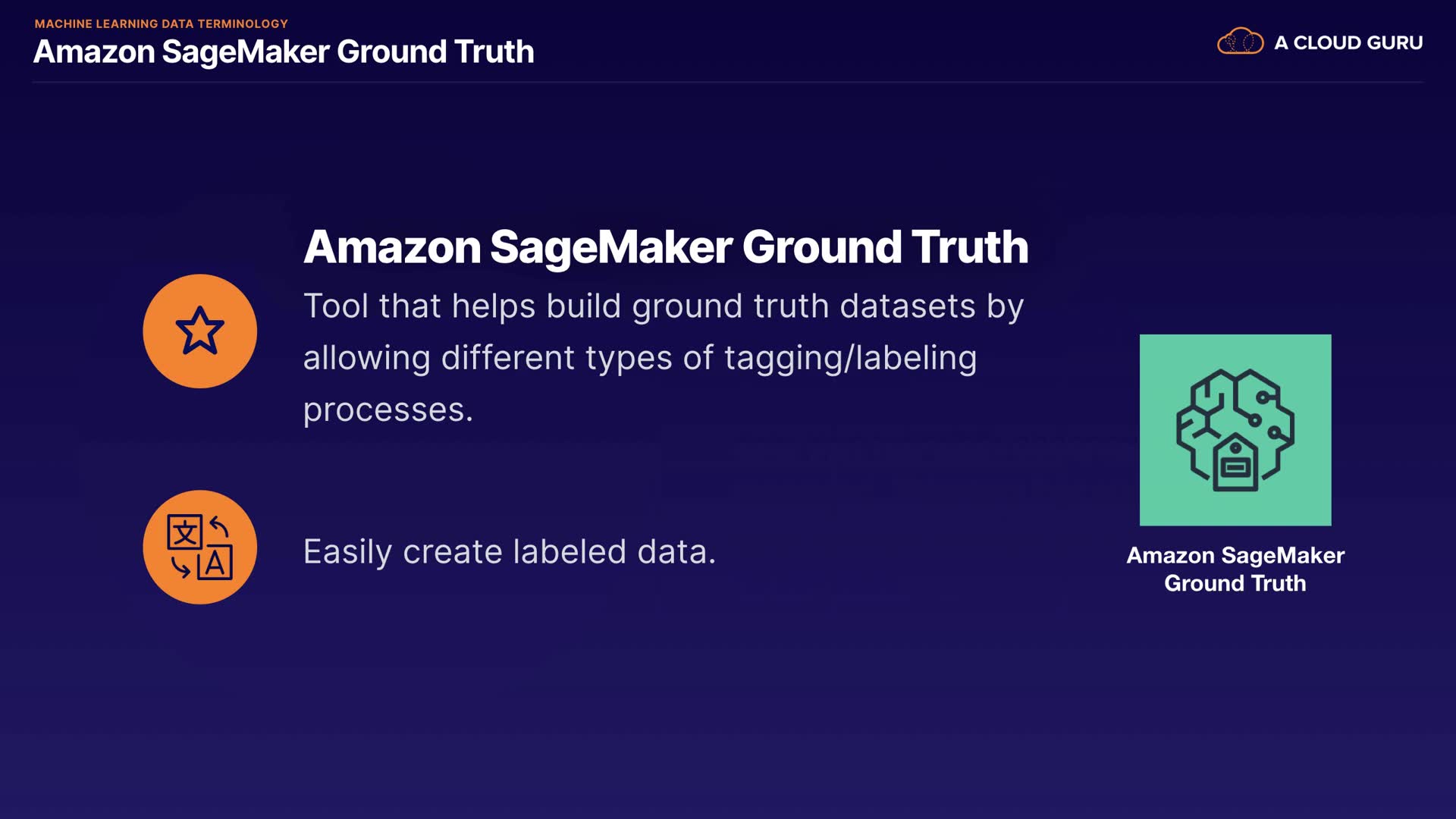Viewport: 1456px width, 819px height.
Task: Click the "Ground Truth" caption line below icon
Action: pyautogui.click(x=1235, y=583)
